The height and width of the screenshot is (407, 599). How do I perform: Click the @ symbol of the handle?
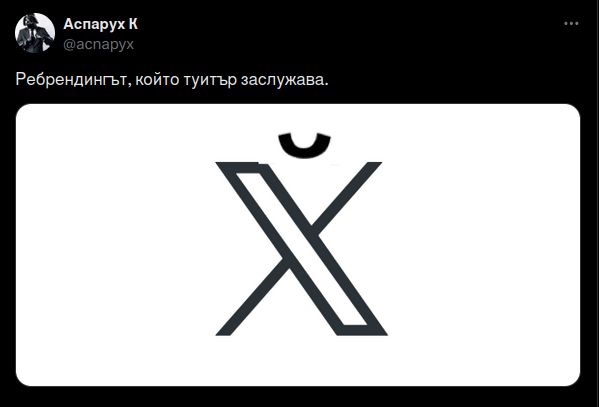click(70, 45)
